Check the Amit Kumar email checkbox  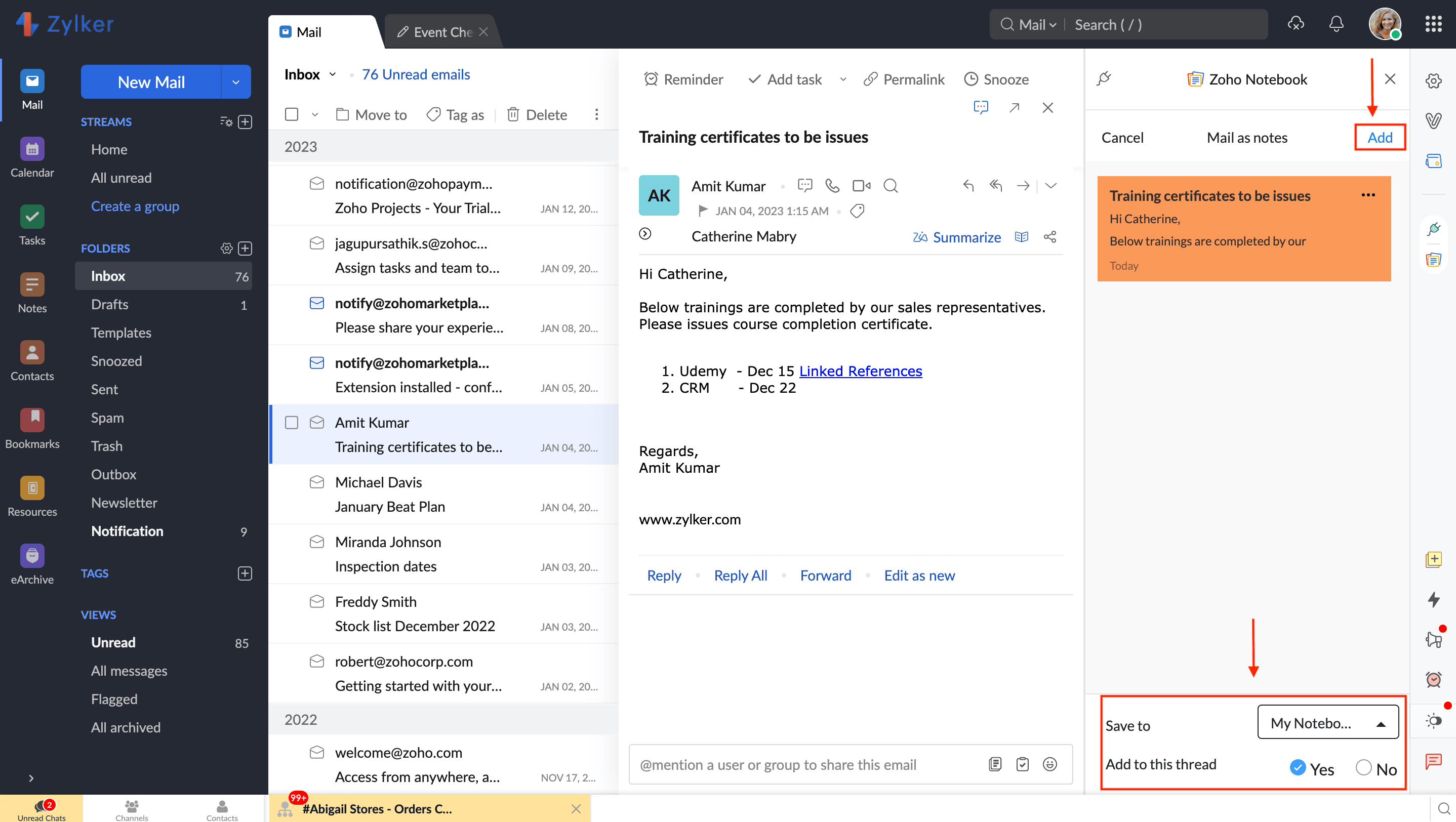click(x=291, y=423)
